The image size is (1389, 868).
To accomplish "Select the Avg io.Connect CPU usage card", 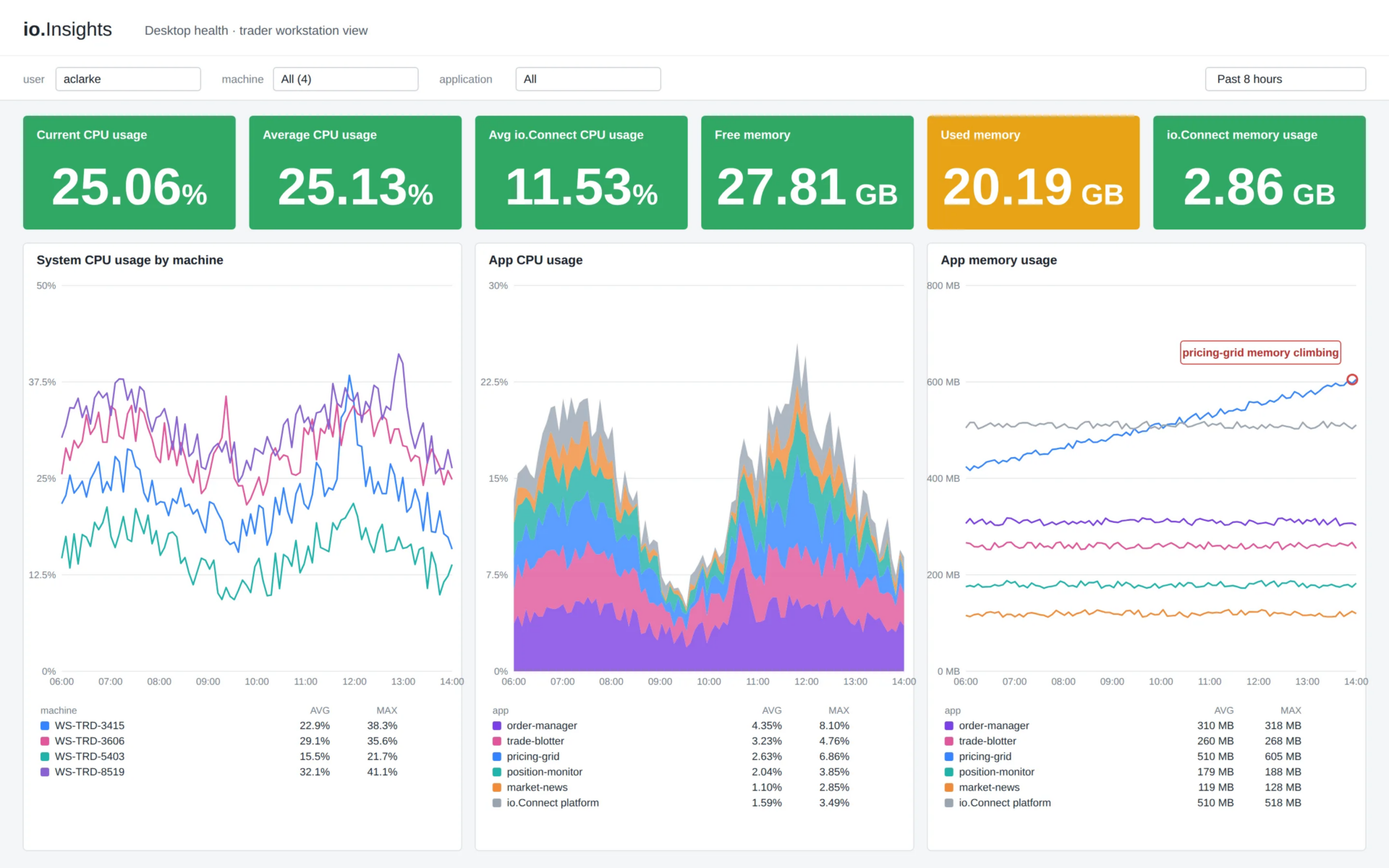I will point(581,172).
